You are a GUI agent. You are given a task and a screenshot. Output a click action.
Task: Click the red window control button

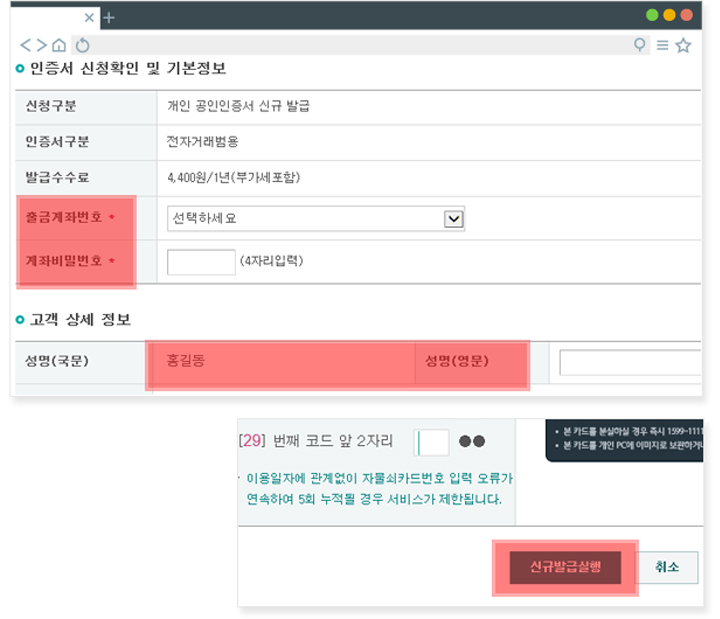tap(686, 15)
